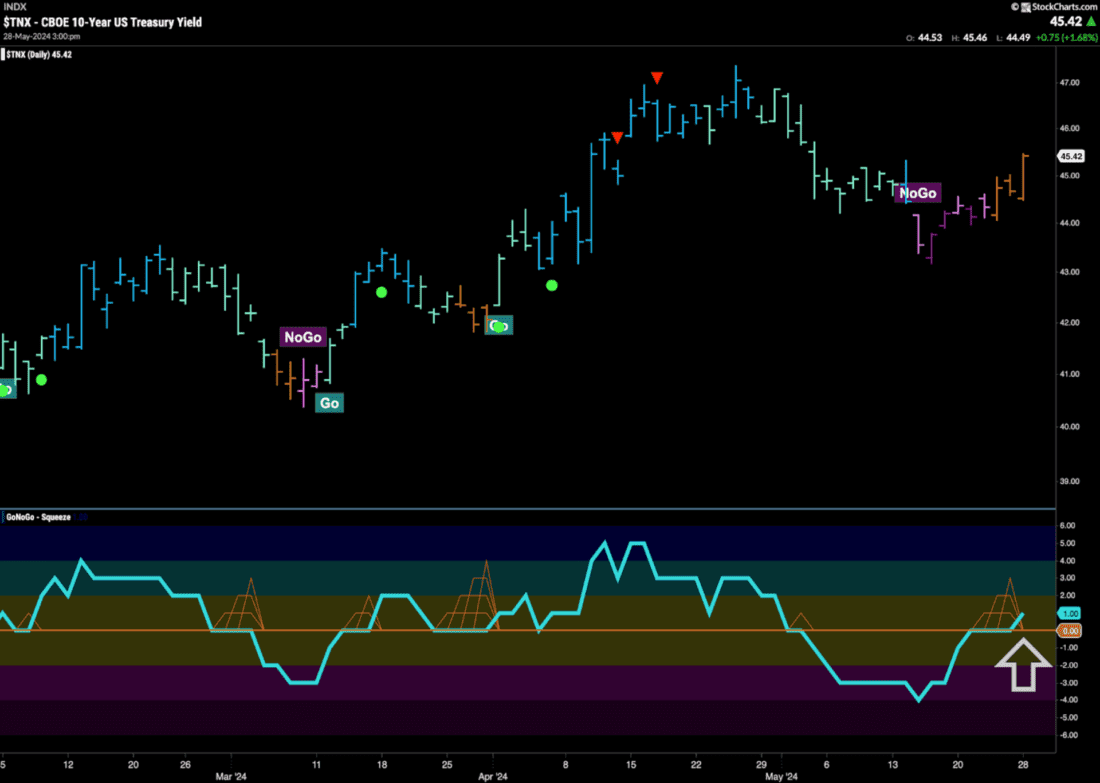Click the cyan 1.00 oscillator value tag
The image size is (1100, 783).
click(x=1069, y=614)
